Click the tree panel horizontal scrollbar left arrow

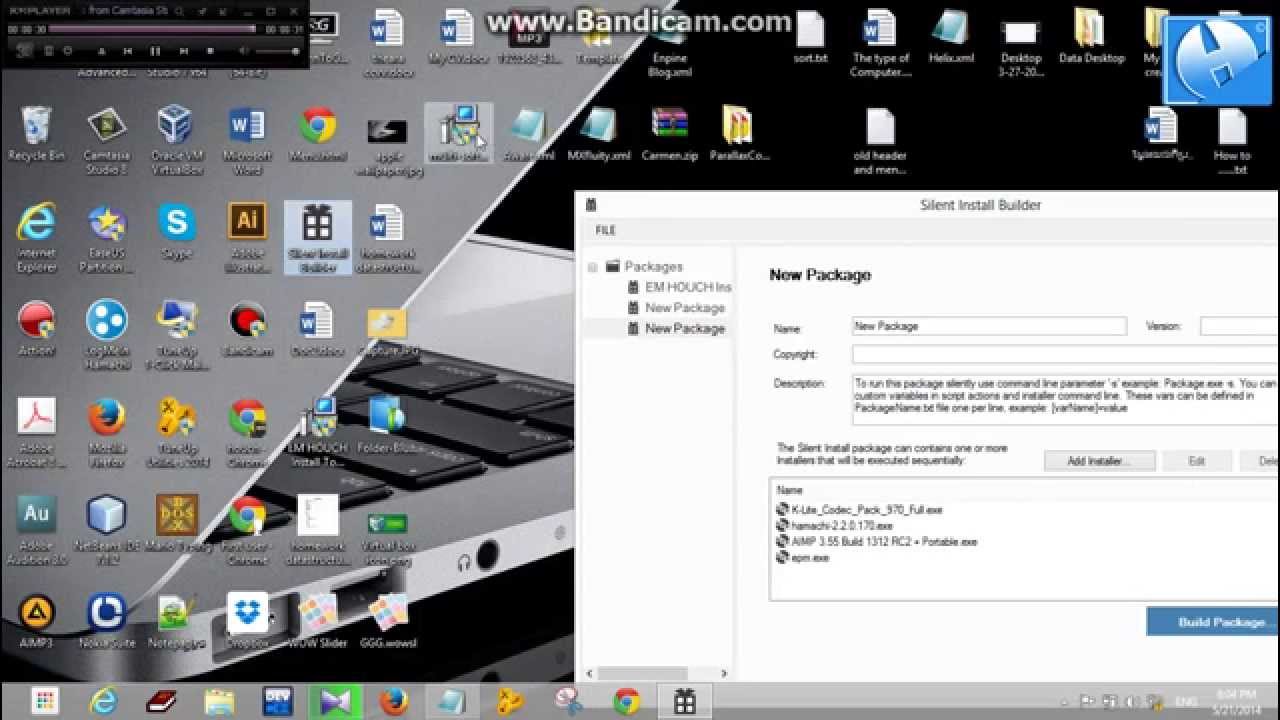coord(590,674)
